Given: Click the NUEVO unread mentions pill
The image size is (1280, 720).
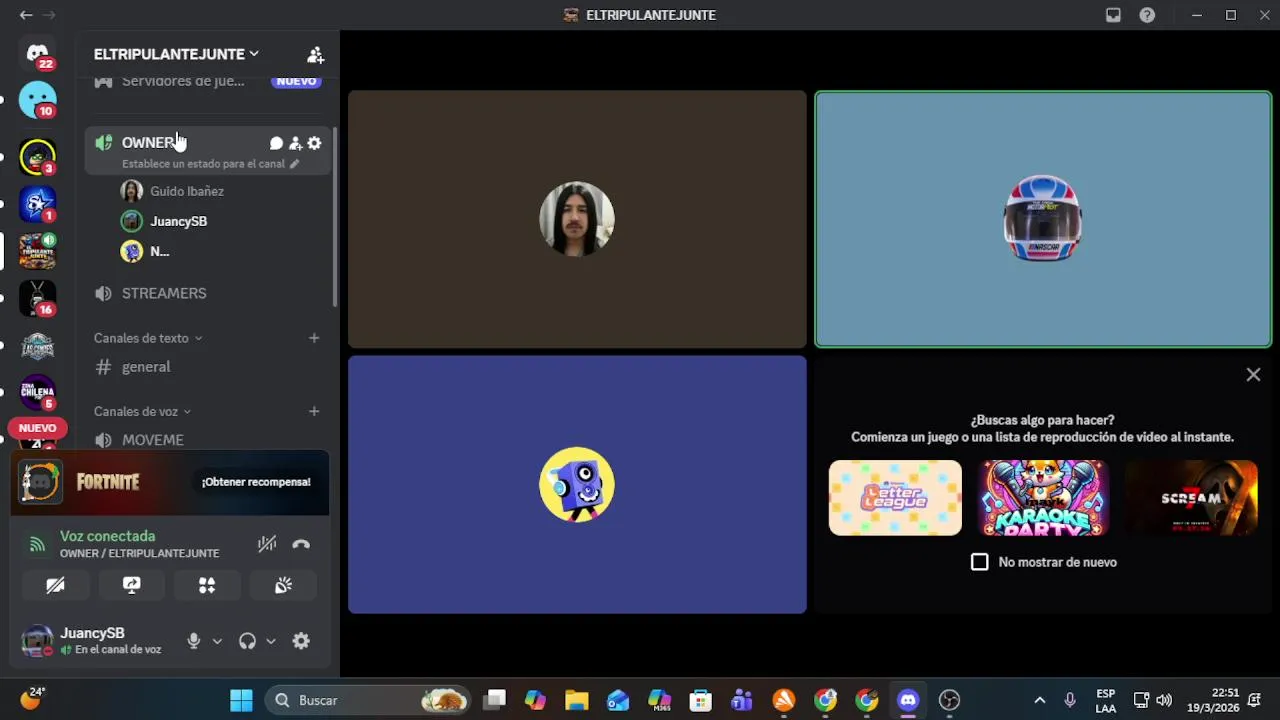Looking at the screenshot, I should 37,428.
